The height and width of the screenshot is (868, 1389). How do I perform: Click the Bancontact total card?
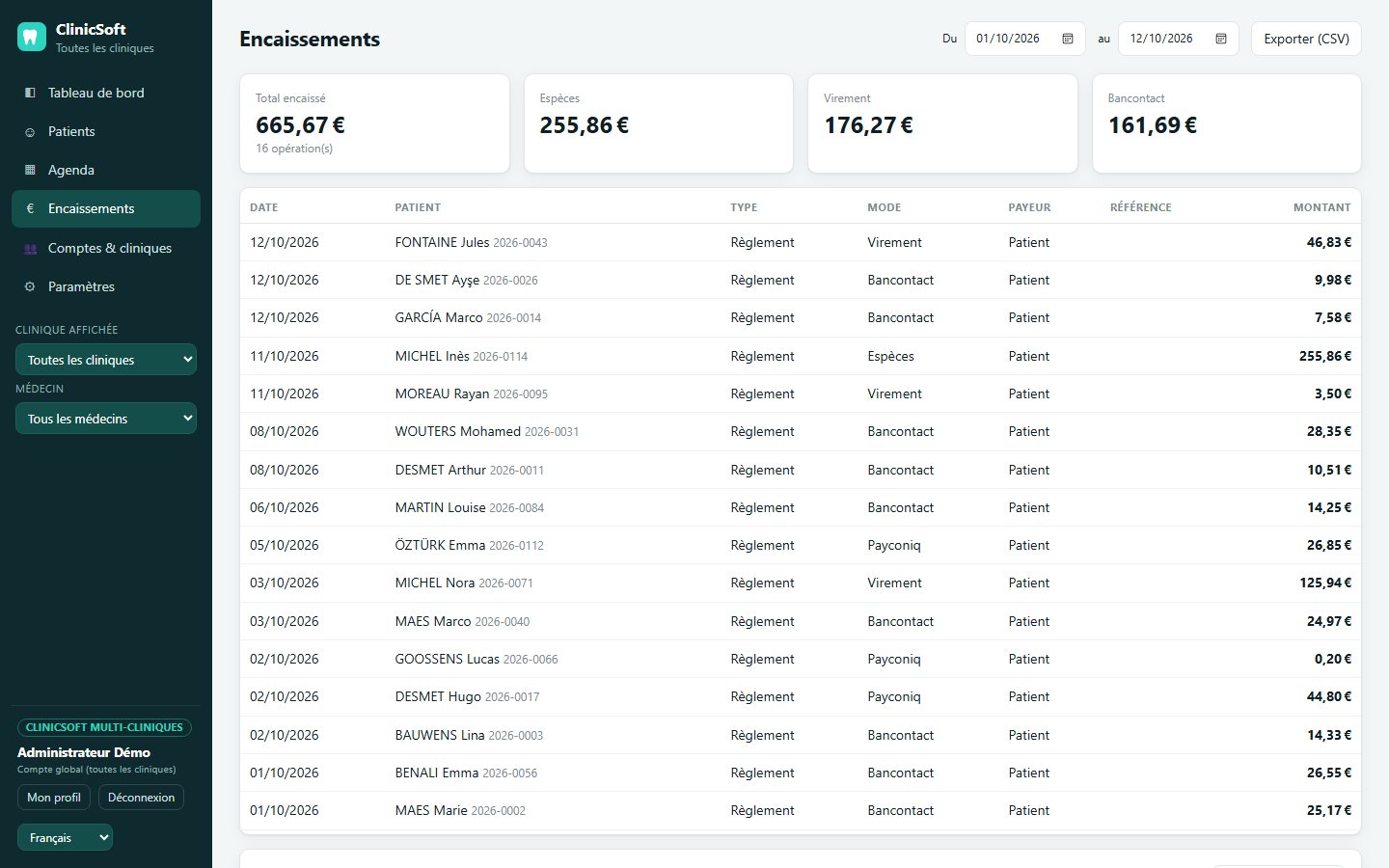coord(1227,123)
